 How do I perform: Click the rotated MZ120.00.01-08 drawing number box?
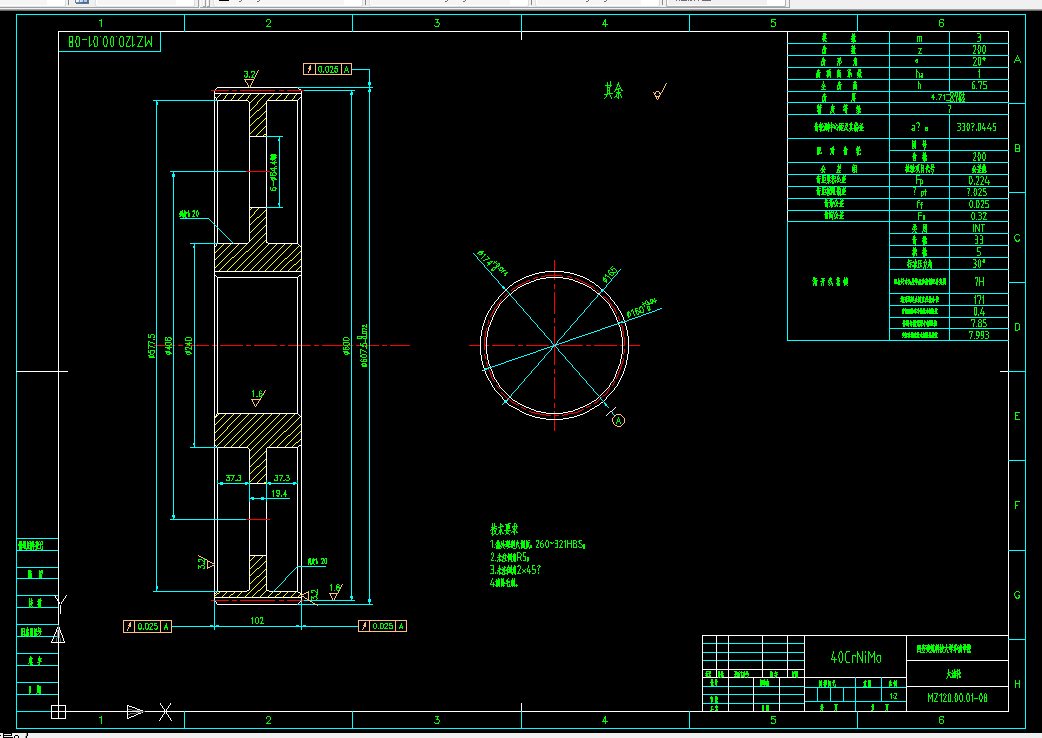[x=110, y=42]
